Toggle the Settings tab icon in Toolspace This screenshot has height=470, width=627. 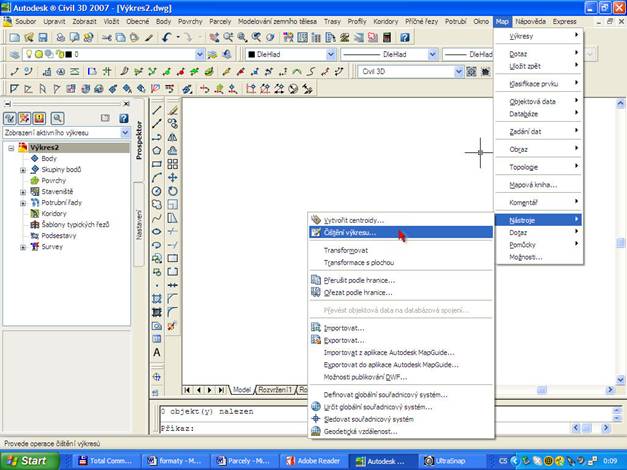pos(24,118)
